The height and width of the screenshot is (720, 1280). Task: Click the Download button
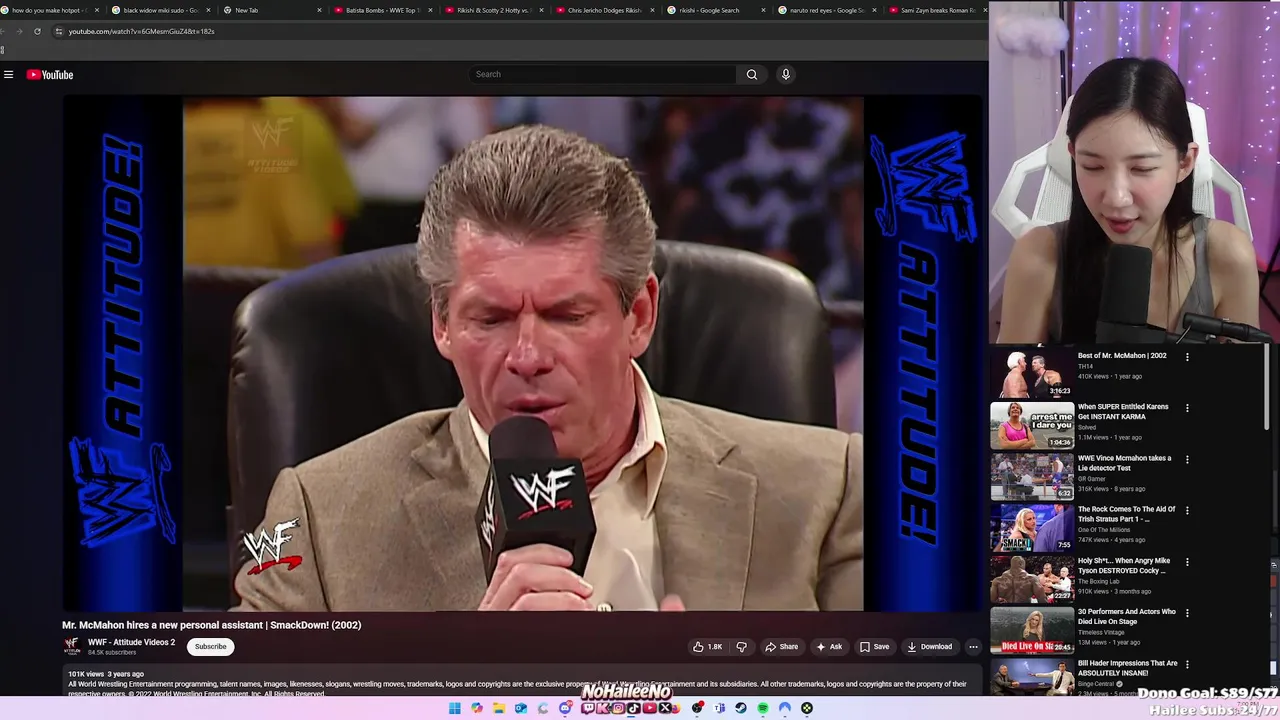click(930, 647)
